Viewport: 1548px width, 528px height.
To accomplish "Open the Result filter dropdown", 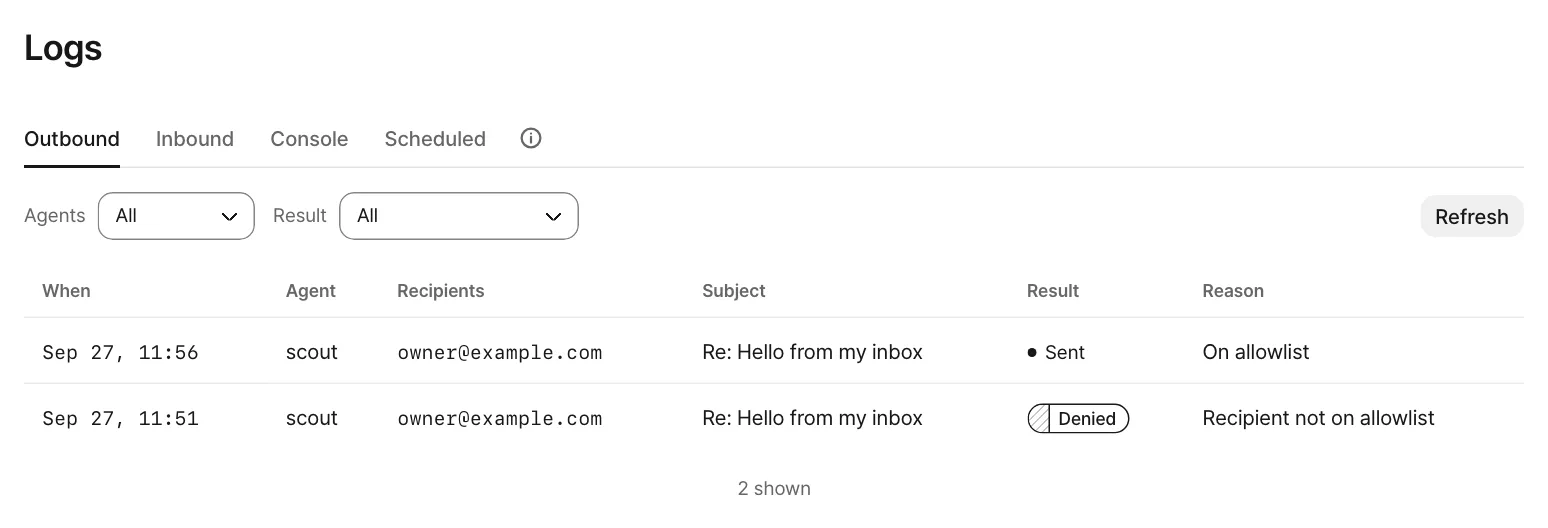I will (459, 216).
